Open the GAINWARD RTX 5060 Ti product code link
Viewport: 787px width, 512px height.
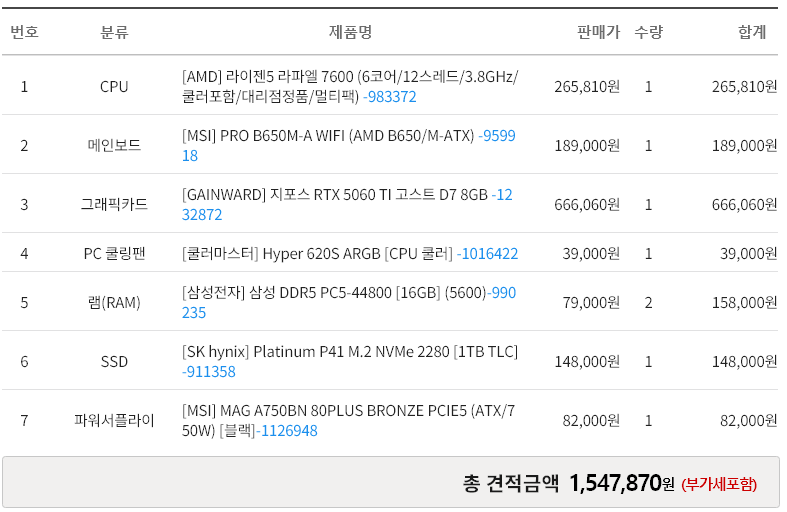(x=501, y=195)
